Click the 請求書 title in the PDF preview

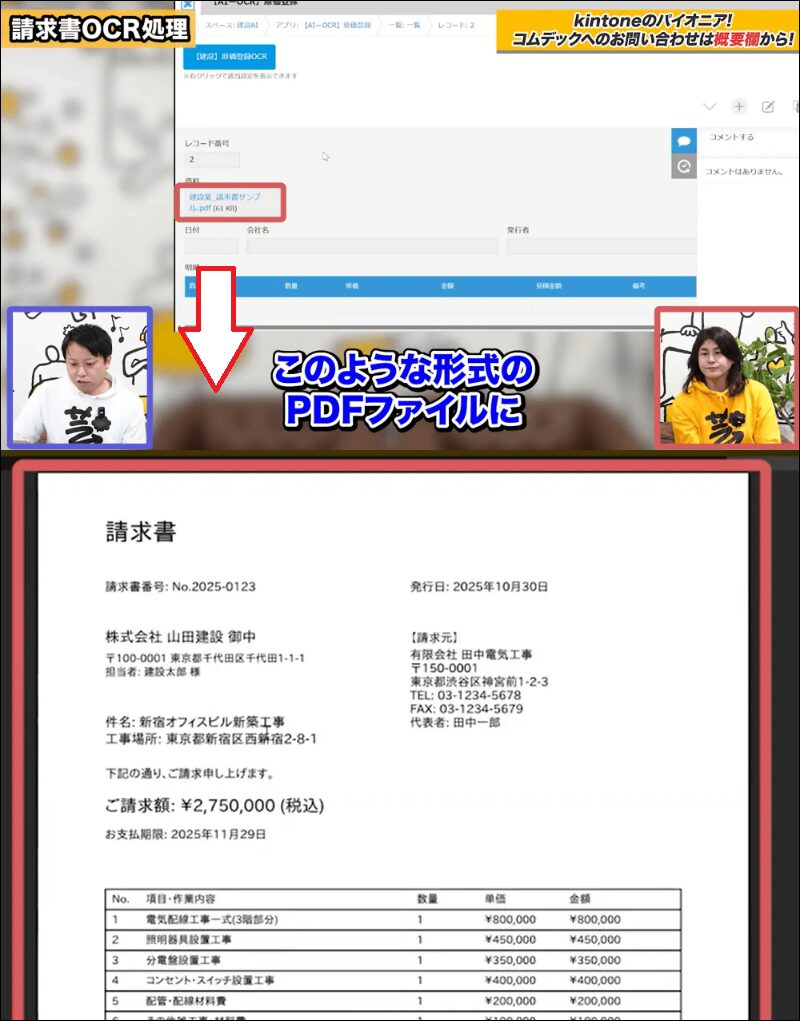(x=141, y=532)
